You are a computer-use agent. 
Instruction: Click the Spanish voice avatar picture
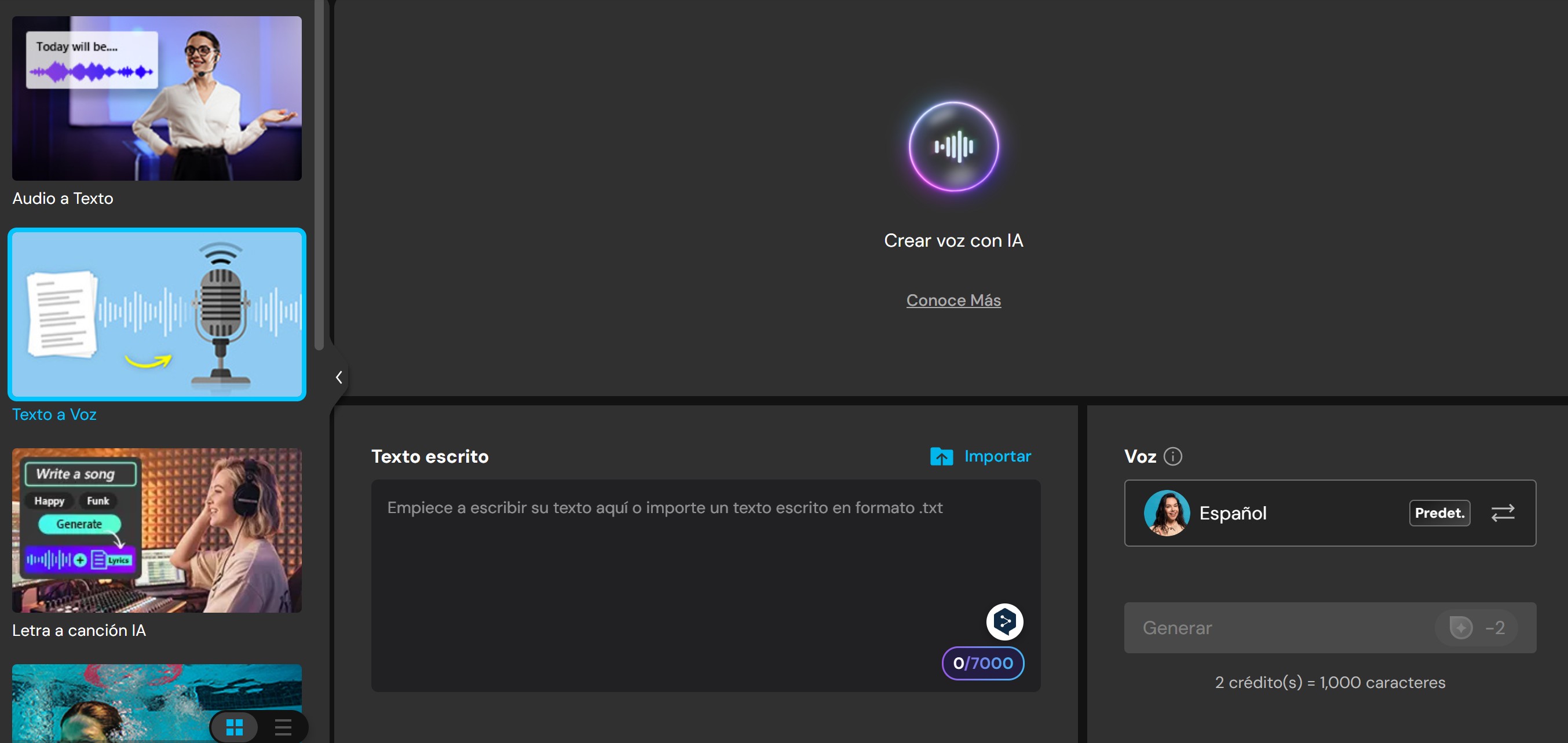click(x=1166, y=513)
